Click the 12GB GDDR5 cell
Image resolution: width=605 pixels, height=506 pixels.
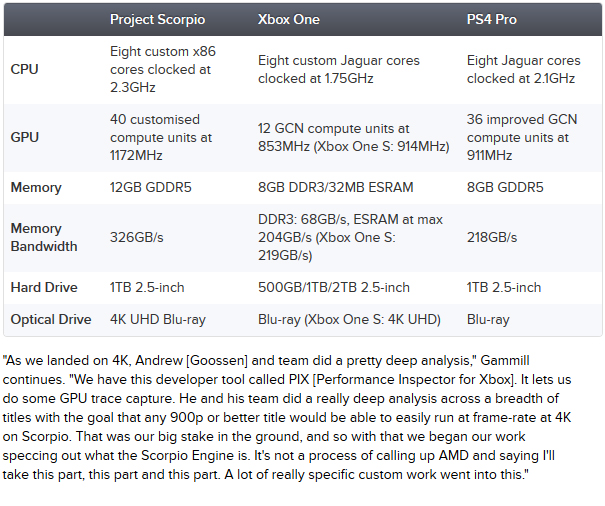pyautogui.click(x=150, y=188)
